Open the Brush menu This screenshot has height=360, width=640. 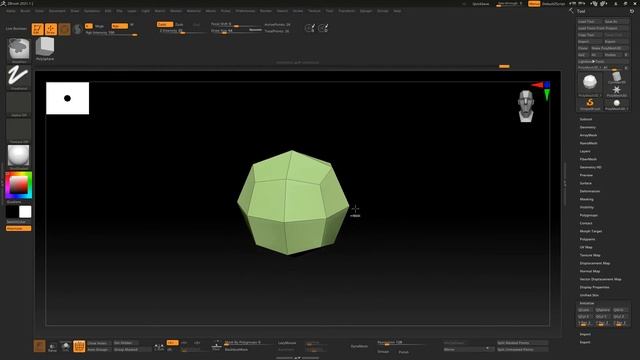pos(25,11)
